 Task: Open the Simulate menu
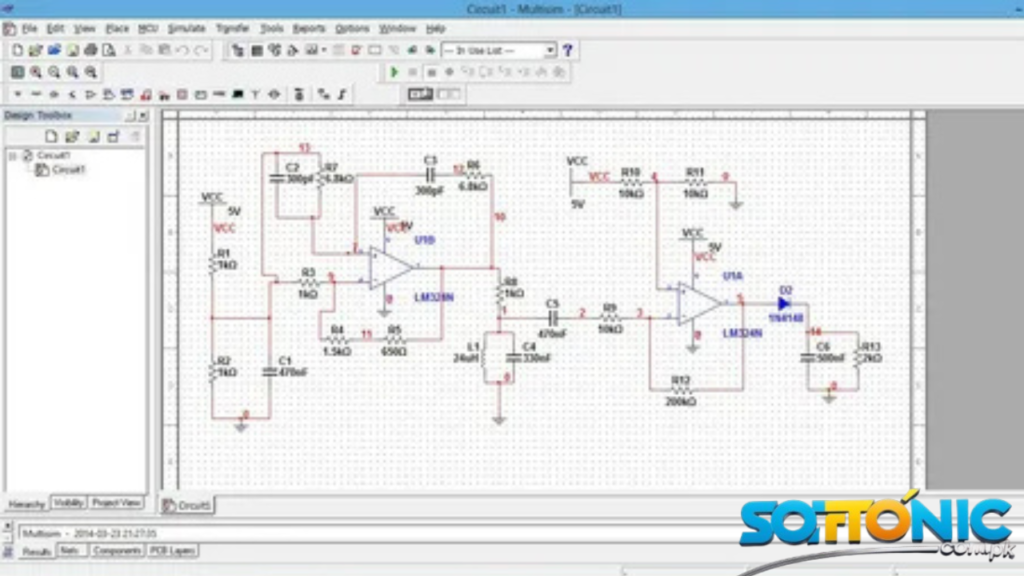tap(187, 29)
